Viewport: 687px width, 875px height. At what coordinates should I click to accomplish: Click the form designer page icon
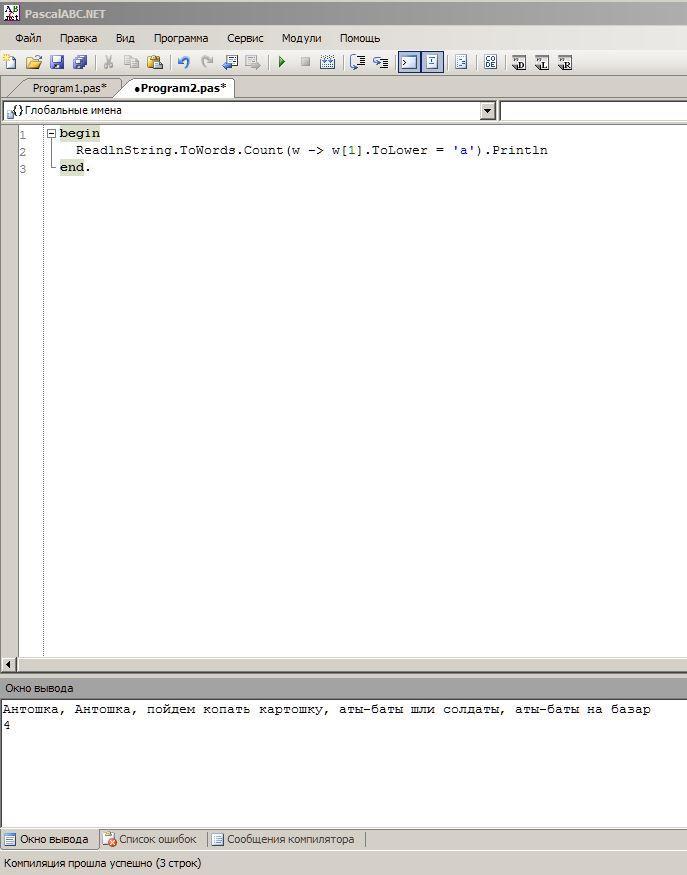(x=461, y=62)
